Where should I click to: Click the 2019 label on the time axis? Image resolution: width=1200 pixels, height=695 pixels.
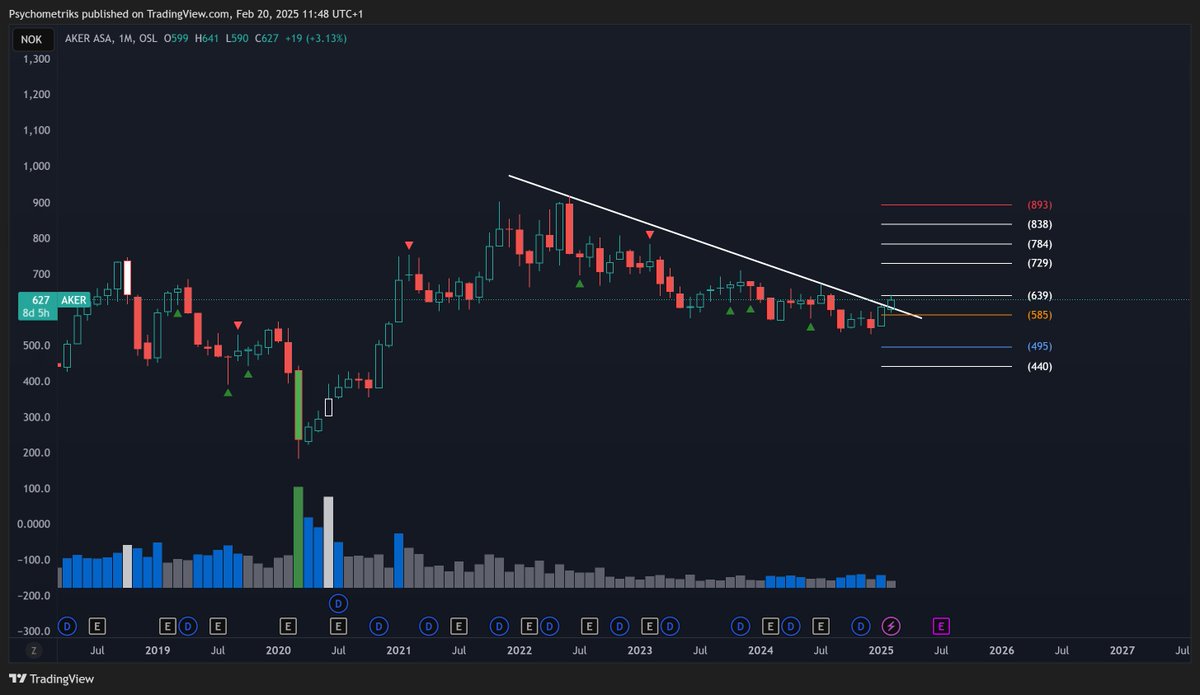point(157,650)
